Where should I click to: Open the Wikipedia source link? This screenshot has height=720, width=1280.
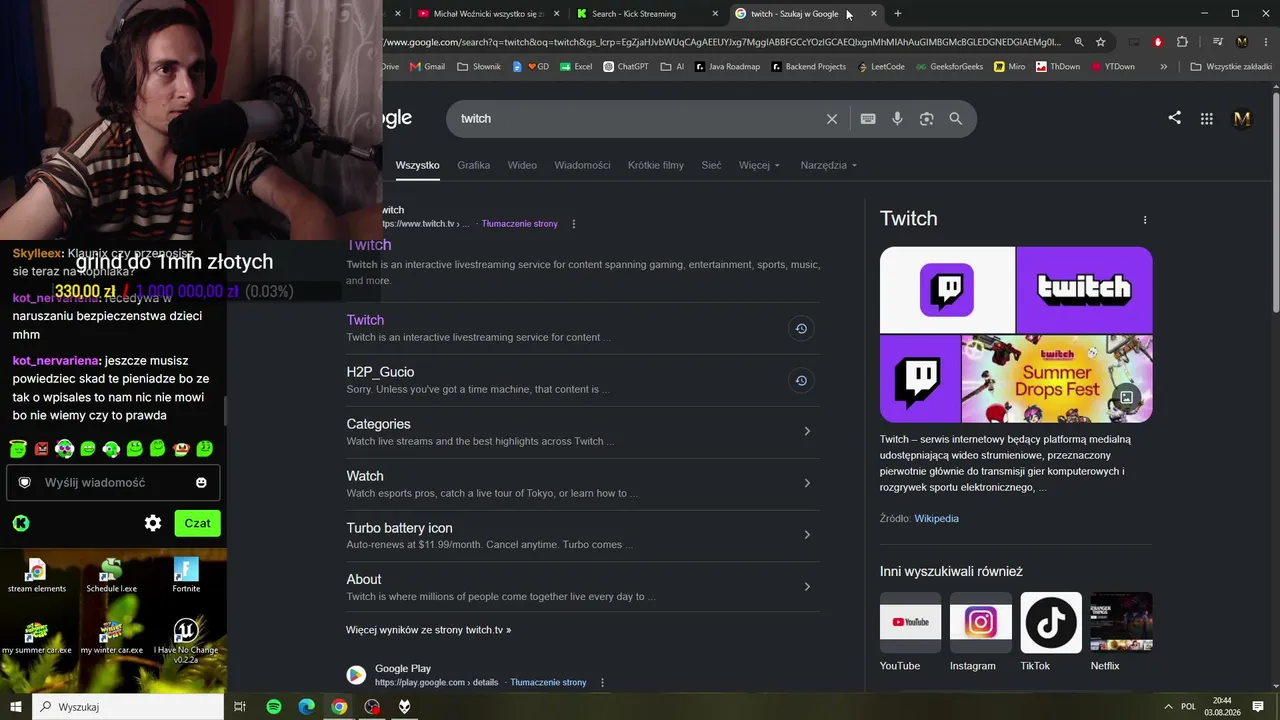[x=936, y=519]
